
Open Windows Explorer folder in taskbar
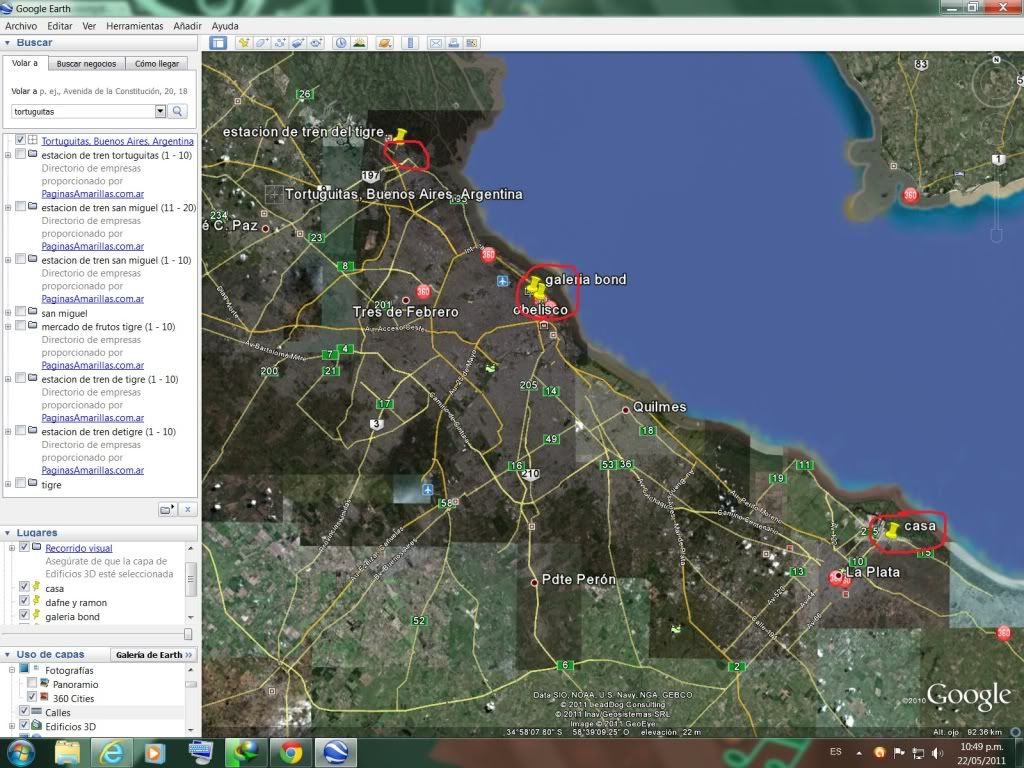67,752
